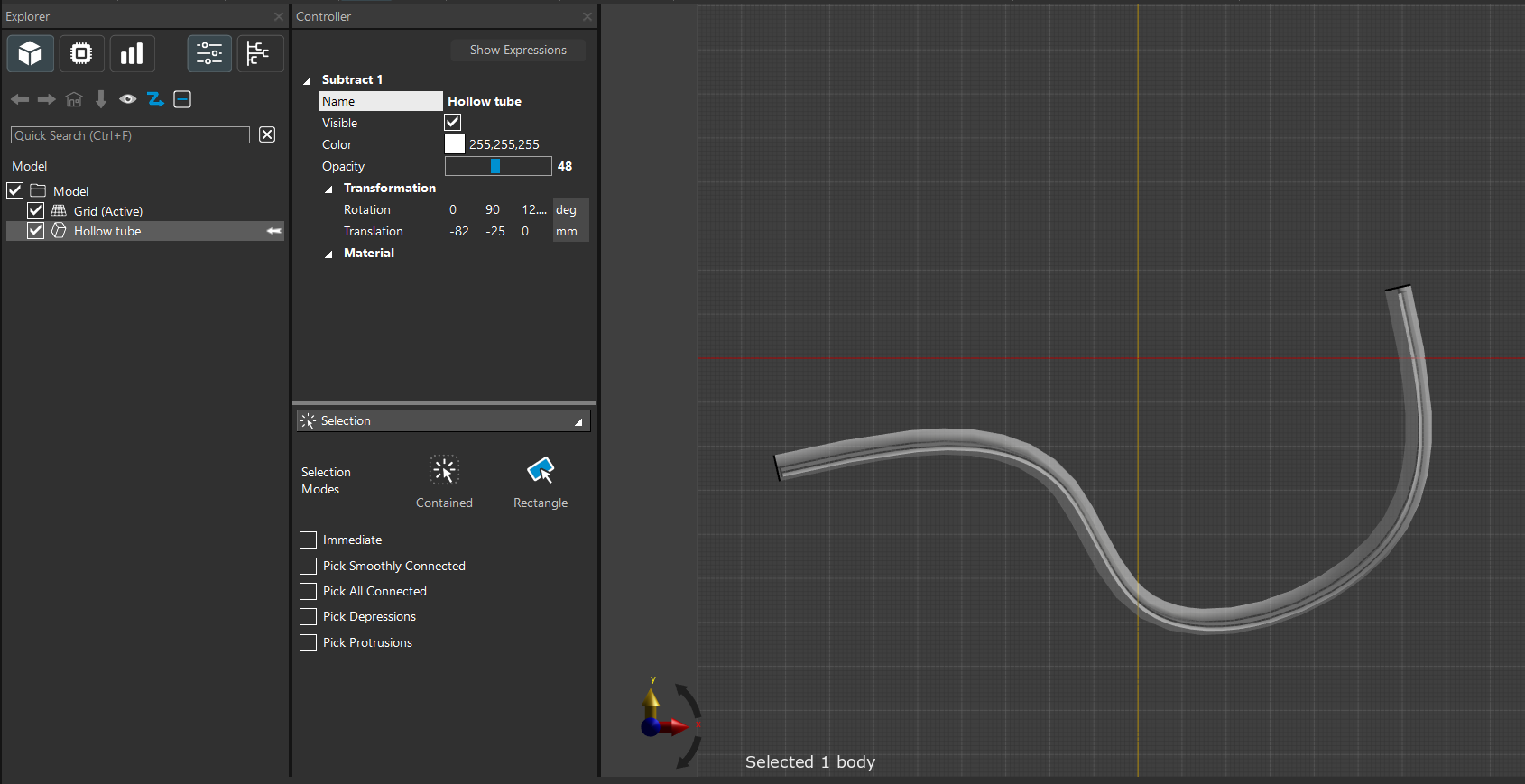The image size is (1525, 784).
Task: Select Hollow tube in model tree
Action: pyautogui.click(x=107, y=231)
